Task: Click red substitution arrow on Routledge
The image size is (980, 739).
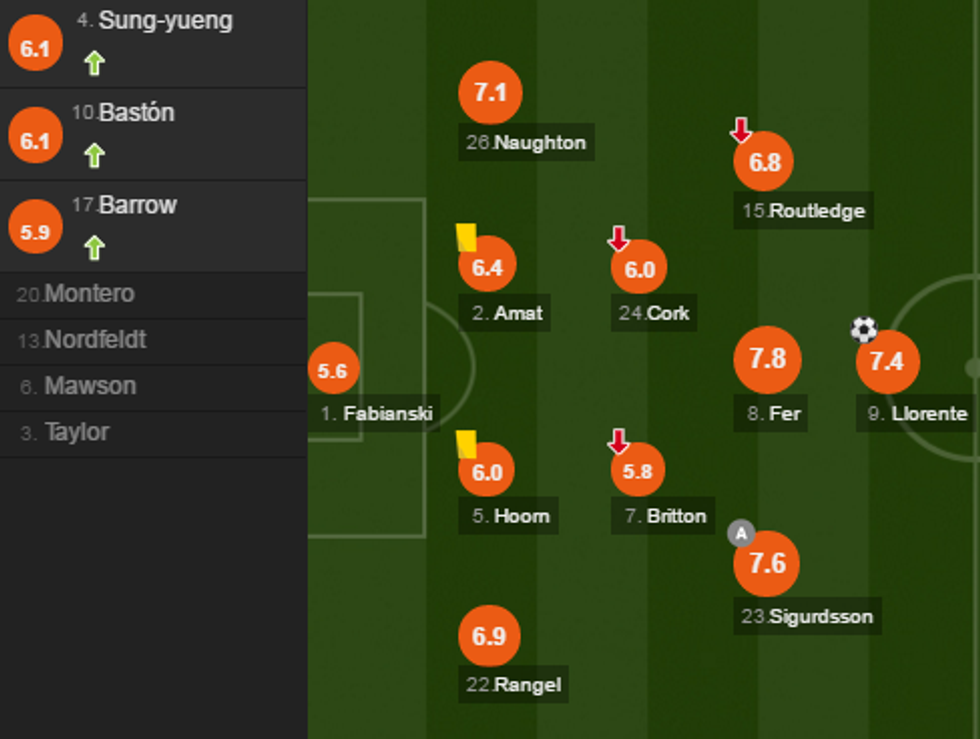Action: pos(740,130)
